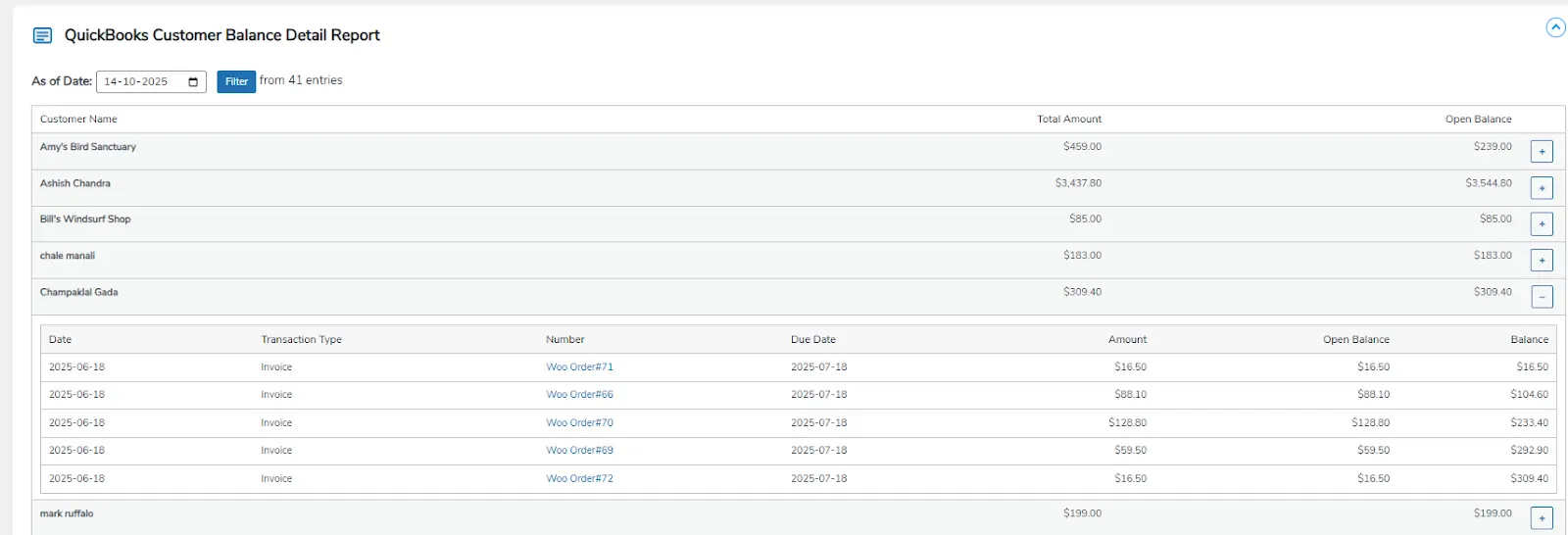Open the calendar picker in date field
The height and width of the screenshot is (535, 1568).
193,81
